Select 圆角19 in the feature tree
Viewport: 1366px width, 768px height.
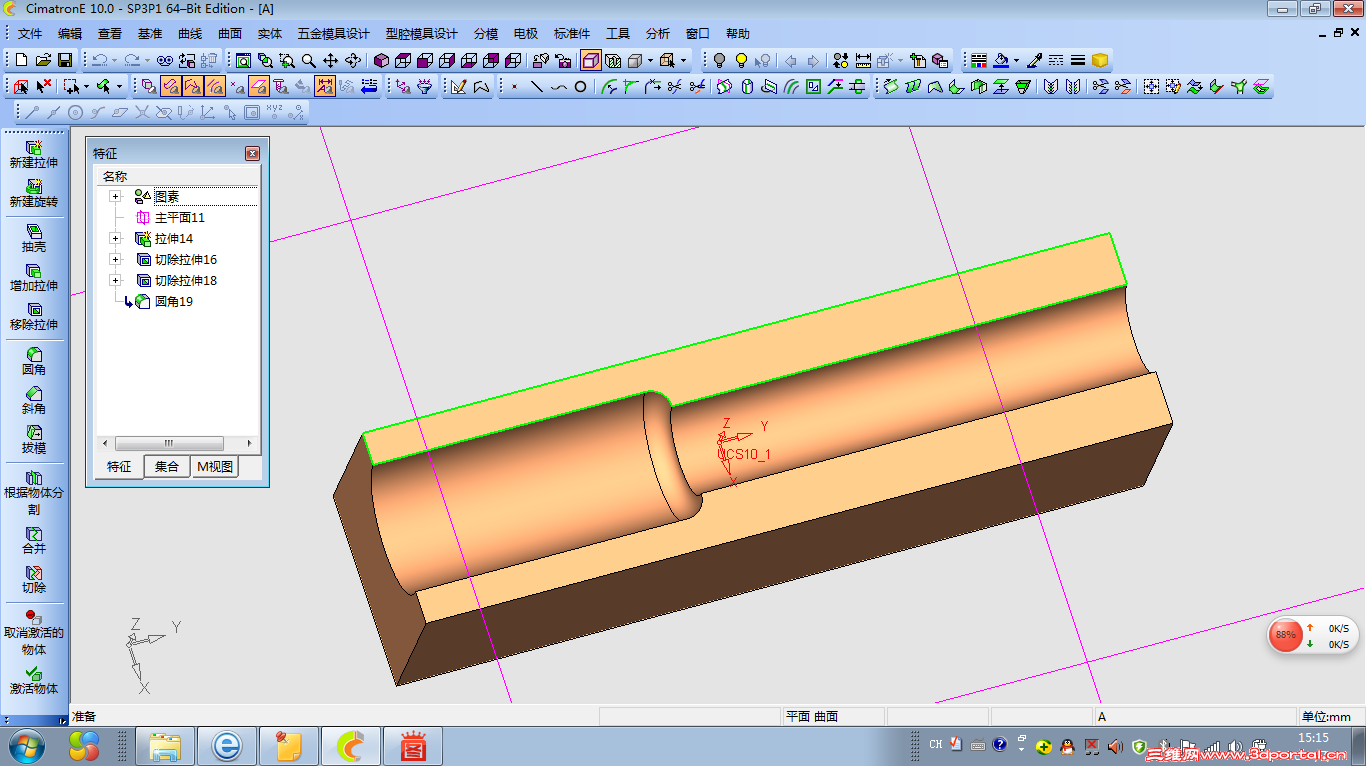point(173,302)
